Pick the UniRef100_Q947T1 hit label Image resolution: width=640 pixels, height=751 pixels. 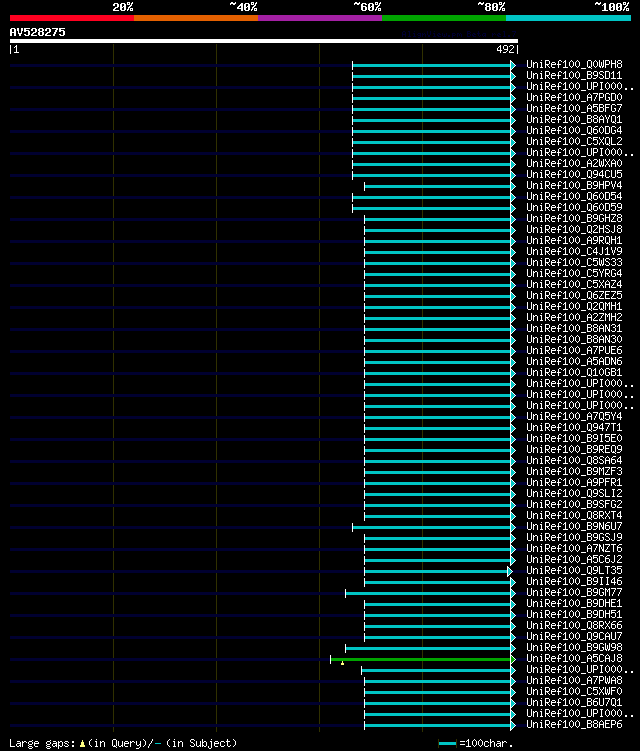[574, 428]
